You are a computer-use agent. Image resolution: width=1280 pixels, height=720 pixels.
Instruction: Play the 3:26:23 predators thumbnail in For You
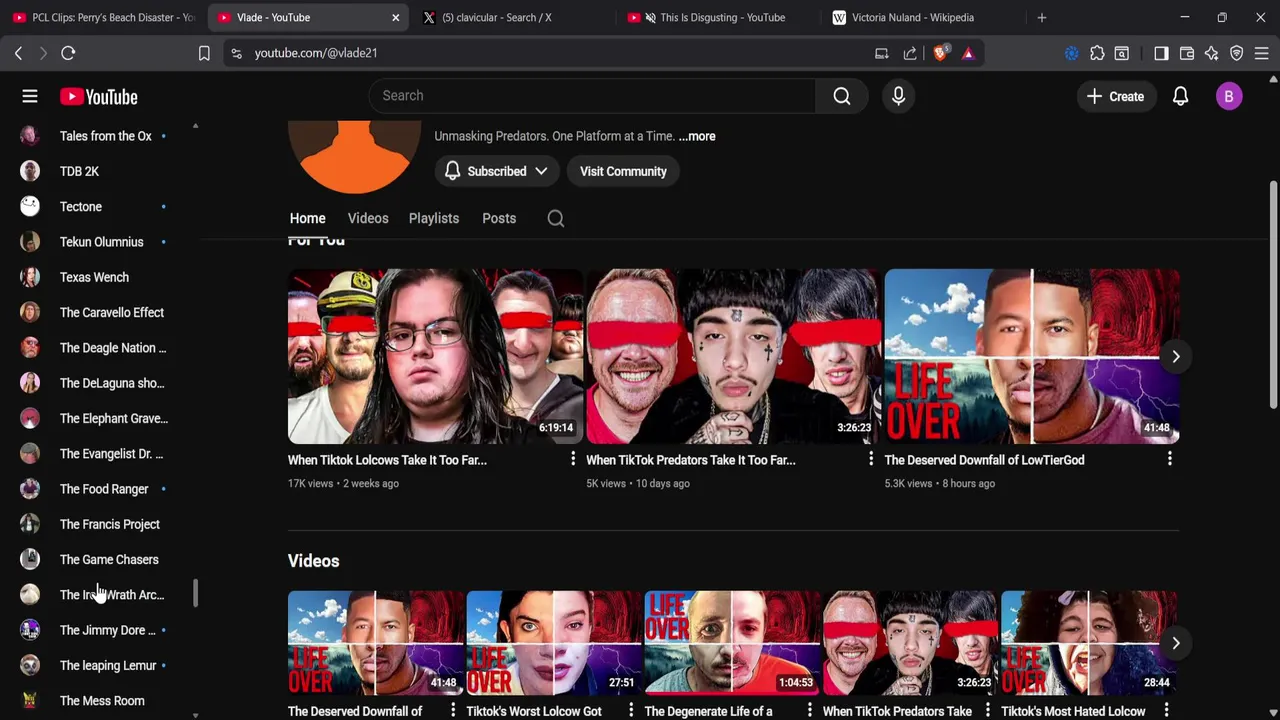(x=733, y=356)
